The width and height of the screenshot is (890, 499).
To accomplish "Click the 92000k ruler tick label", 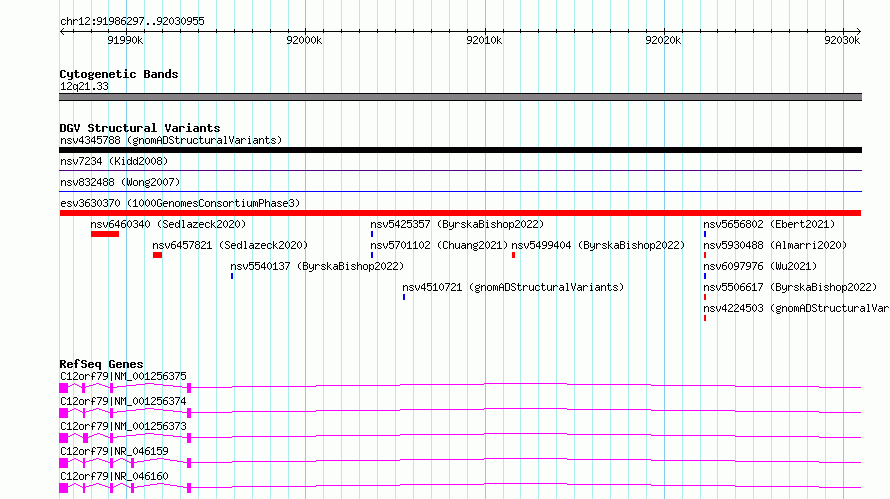I will [x=304, y=40].
